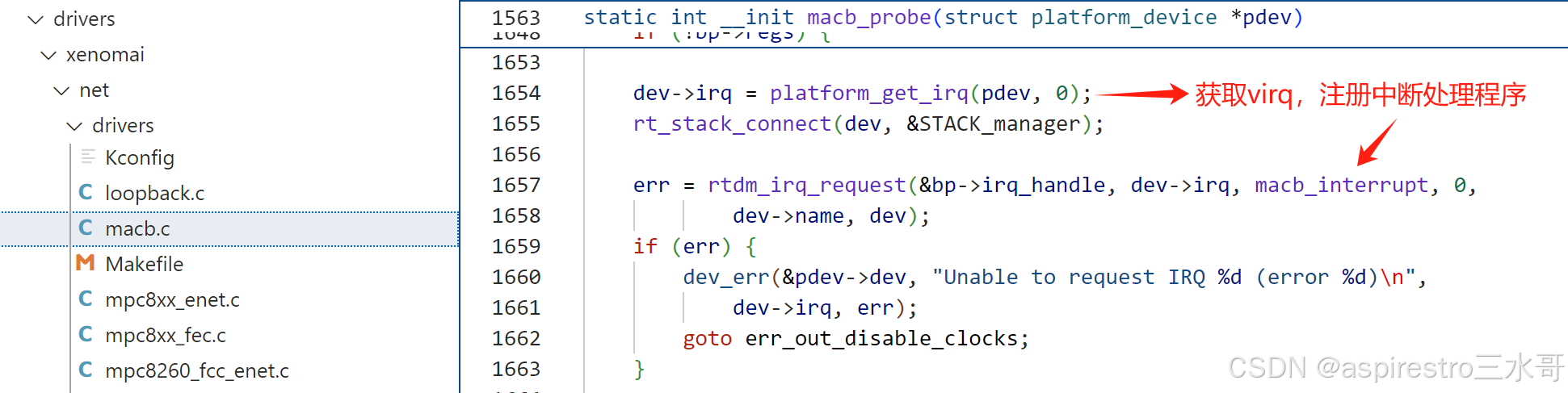
Task: Open loopback.c in the file tree
Action: (x=155, y=193)
